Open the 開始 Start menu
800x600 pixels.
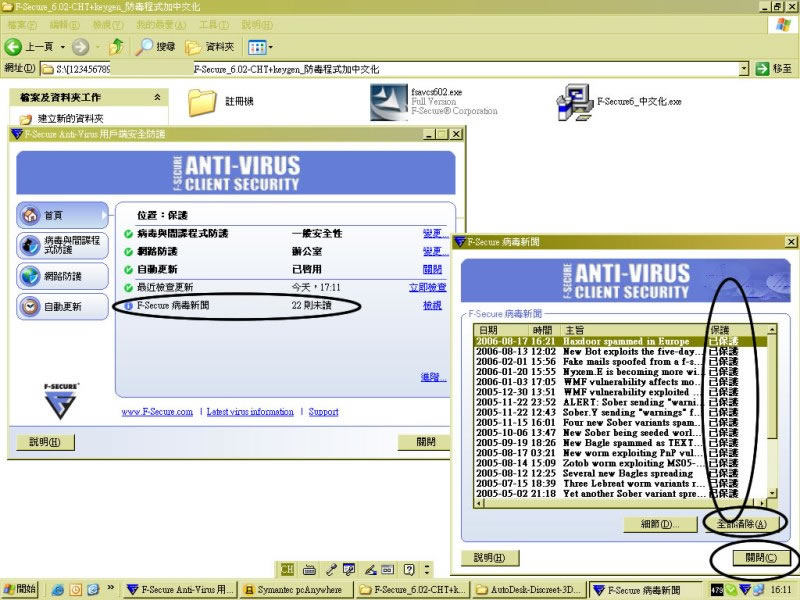(x=20, y=589)
